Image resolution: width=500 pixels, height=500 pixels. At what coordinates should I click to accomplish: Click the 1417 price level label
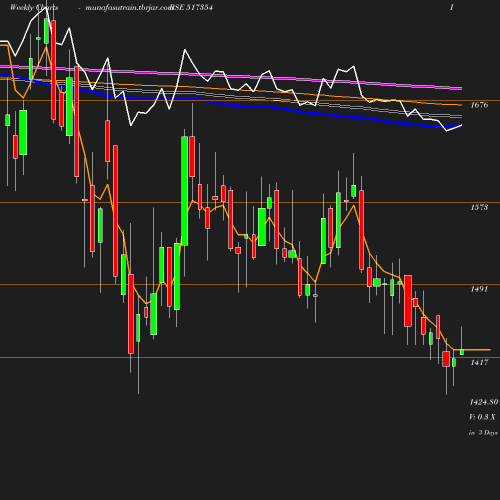(479, 362)
